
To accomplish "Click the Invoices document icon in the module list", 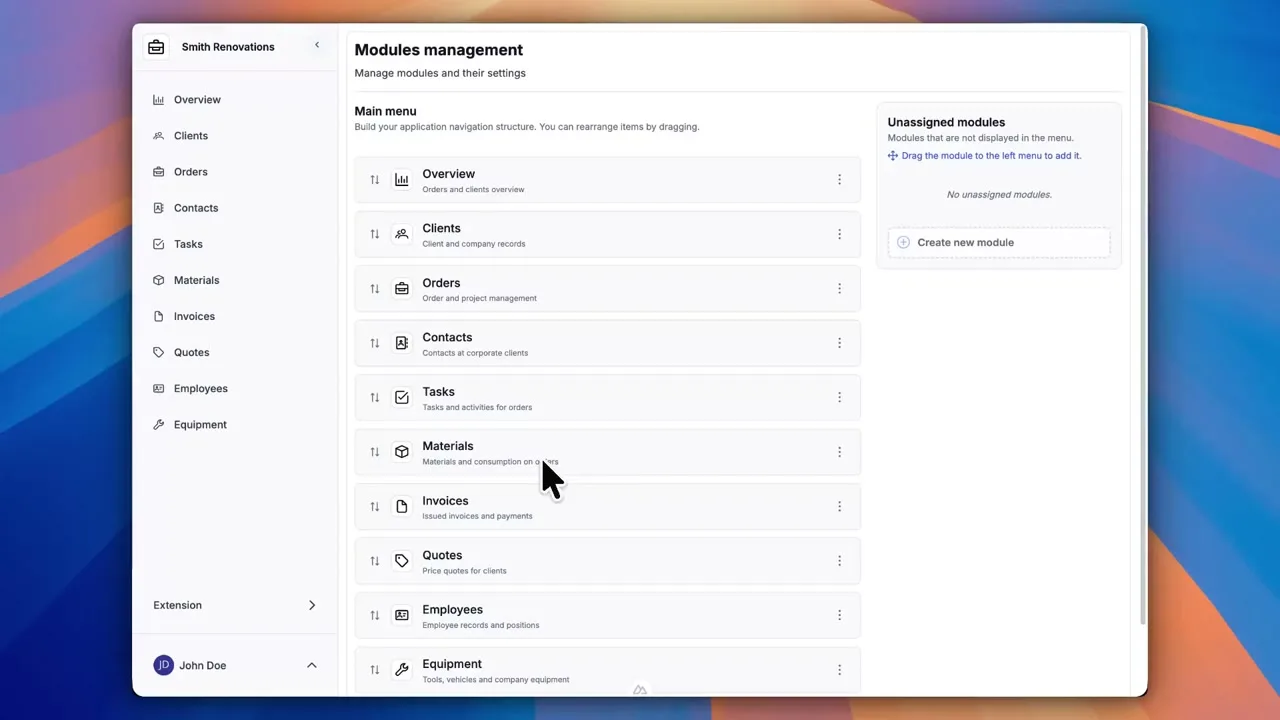I will pyautogui.click(x=401, y=506).
